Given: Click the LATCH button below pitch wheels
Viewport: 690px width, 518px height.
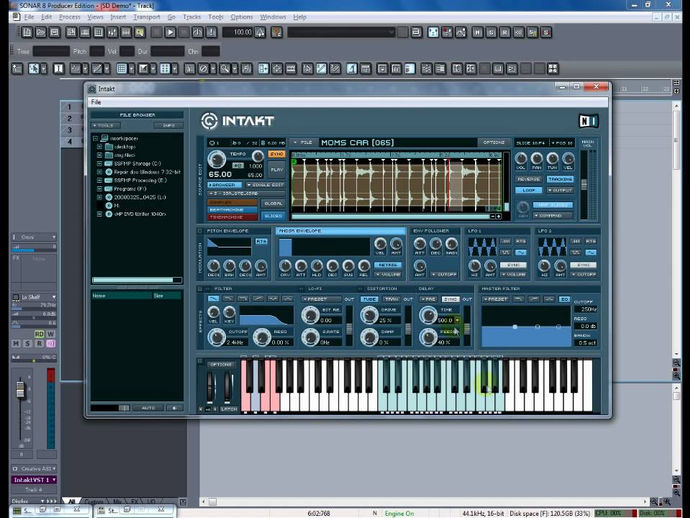Looking at the screenshot, I should coord(228,409).
